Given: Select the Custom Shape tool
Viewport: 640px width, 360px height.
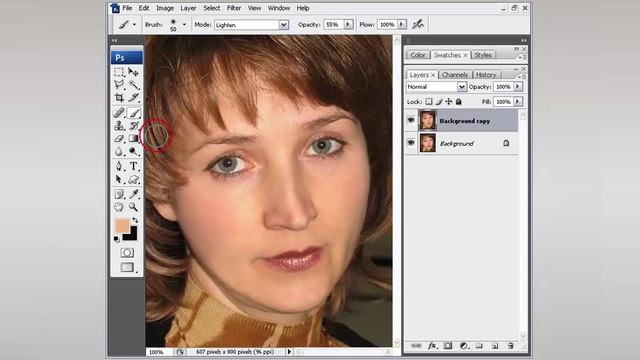Looking at the screenshot, I should point(133,179).
